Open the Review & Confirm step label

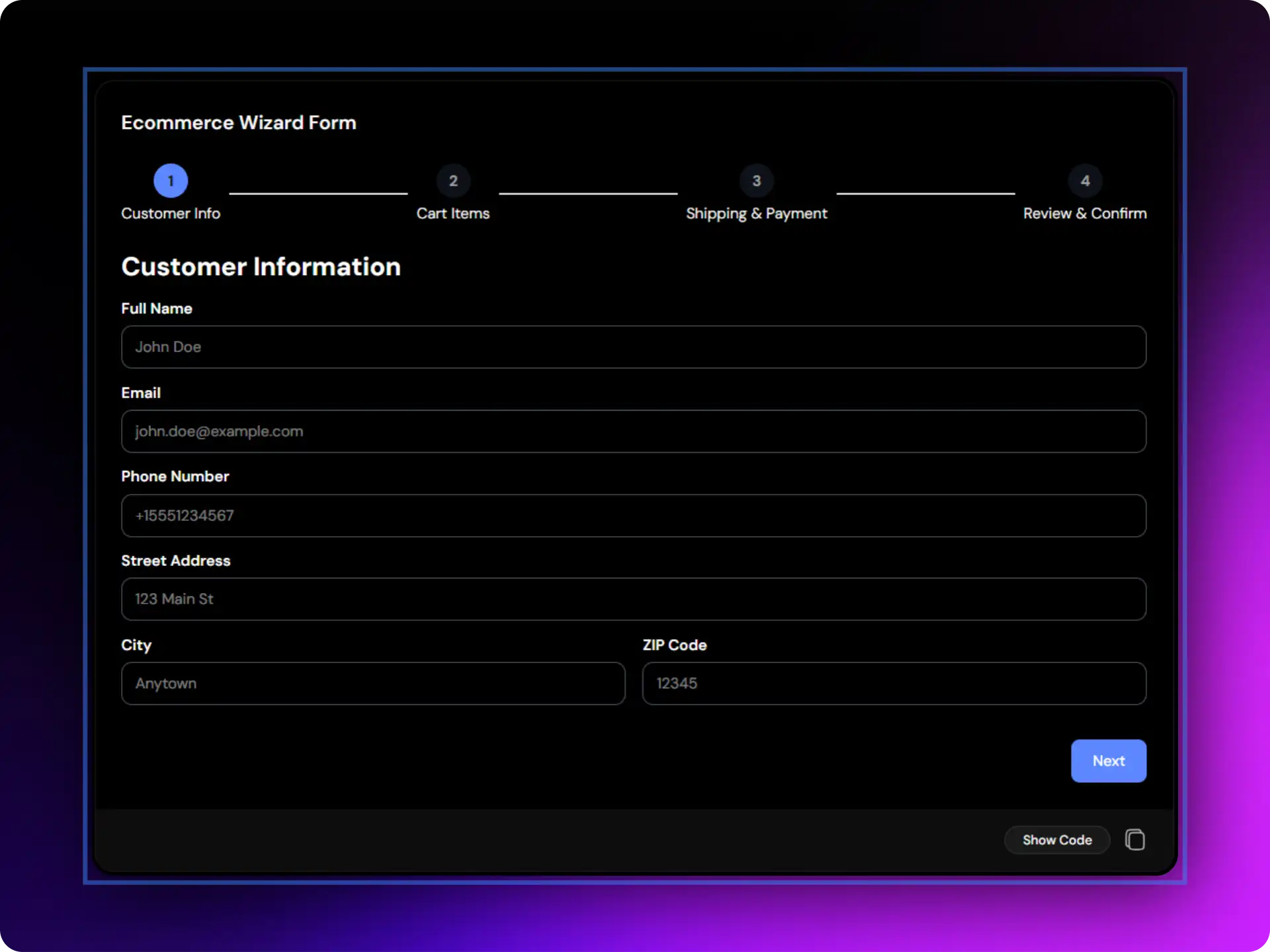1085,214
